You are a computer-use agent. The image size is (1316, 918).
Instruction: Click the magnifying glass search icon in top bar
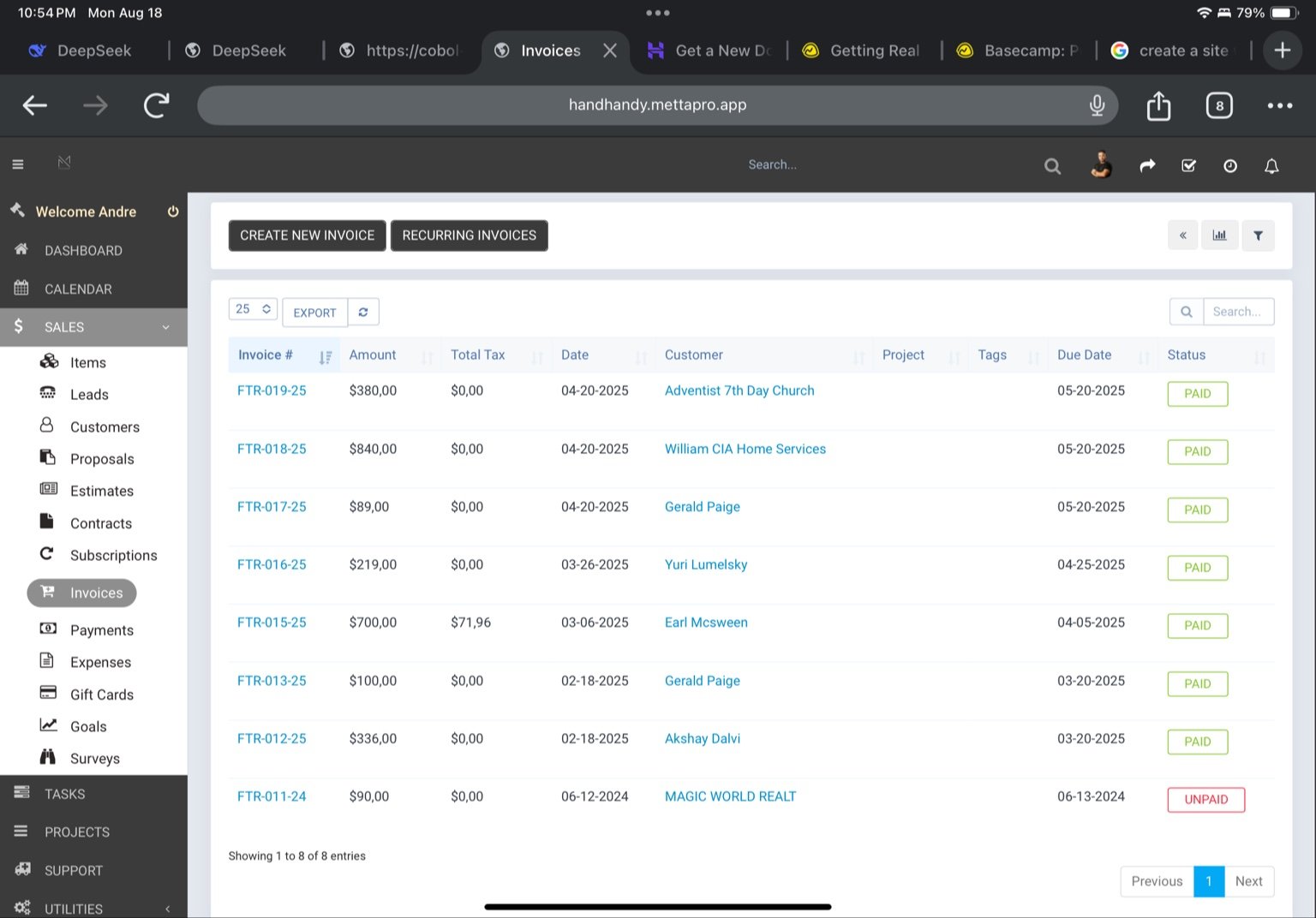click(x=1052, y=166)
